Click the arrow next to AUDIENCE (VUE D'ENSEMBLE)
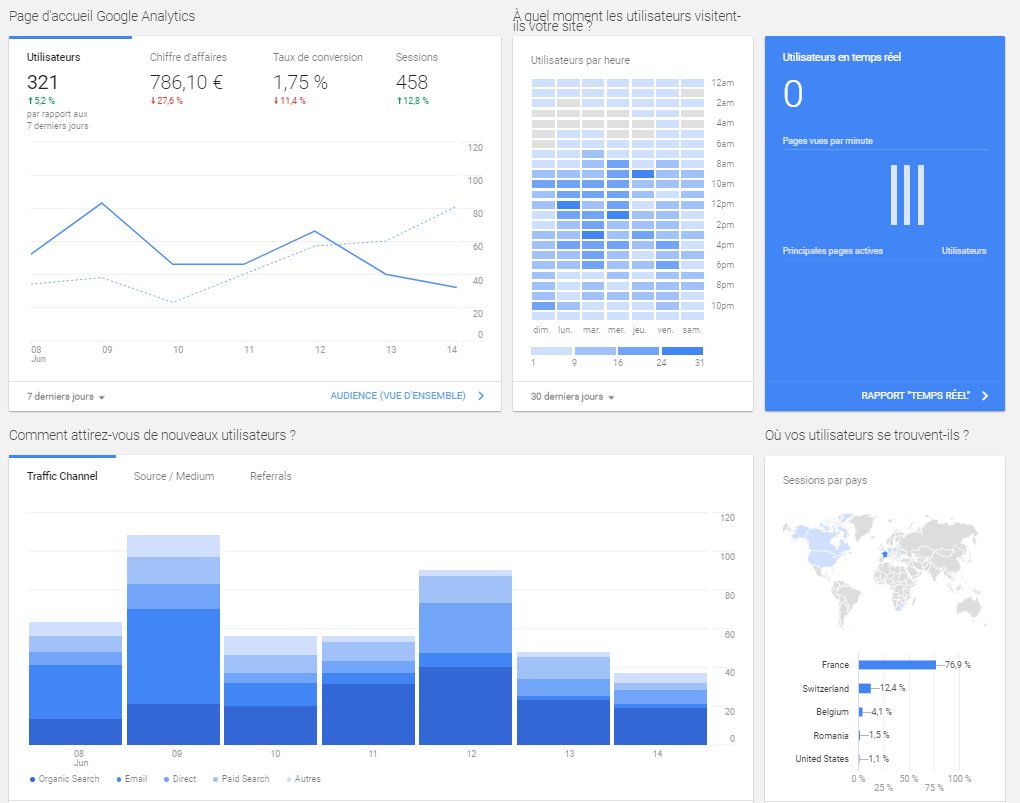1020x803 pixels. [x=481, y=396]
